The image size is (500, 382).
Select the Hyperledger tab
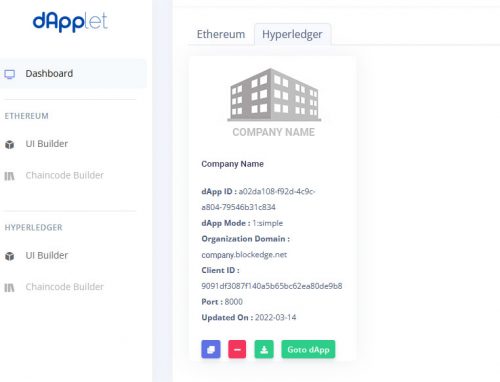pyautogui.click(x=292, y=34)
